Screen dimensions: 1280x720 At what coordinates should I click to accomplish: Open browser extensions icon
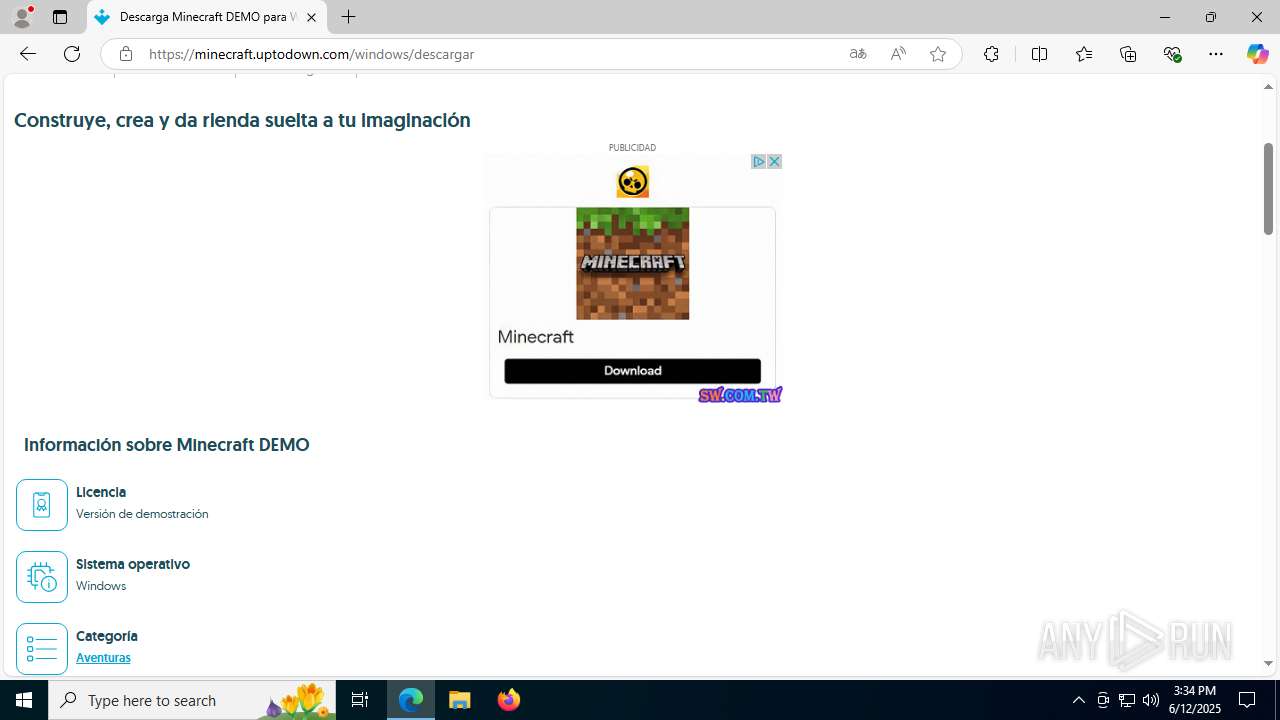pos(991,54)
